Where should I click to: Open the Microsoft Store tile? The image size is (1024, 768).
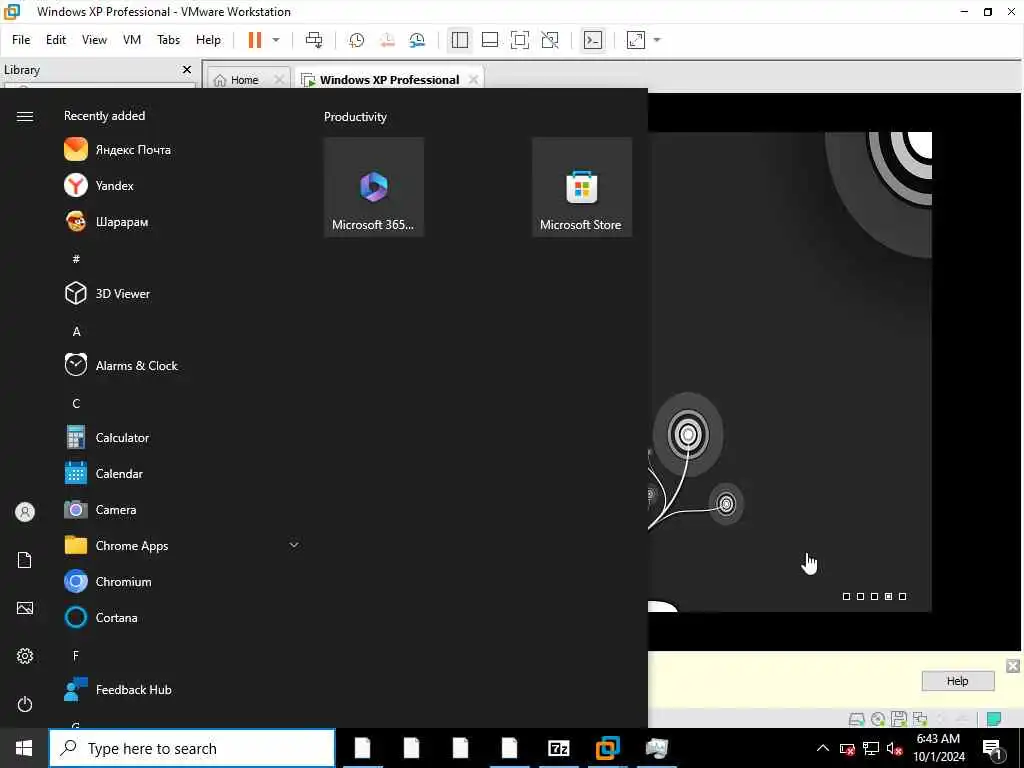[582, 187]
